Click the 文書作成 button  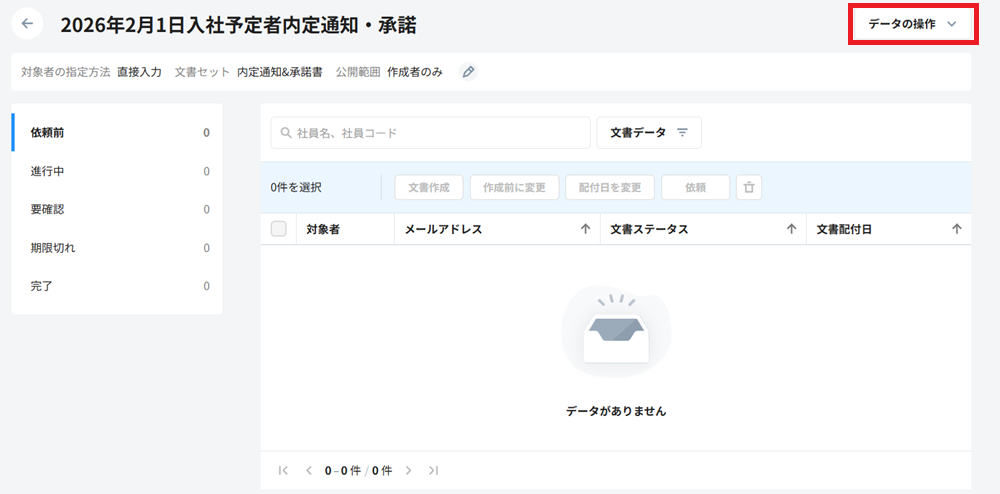(429, 187)
